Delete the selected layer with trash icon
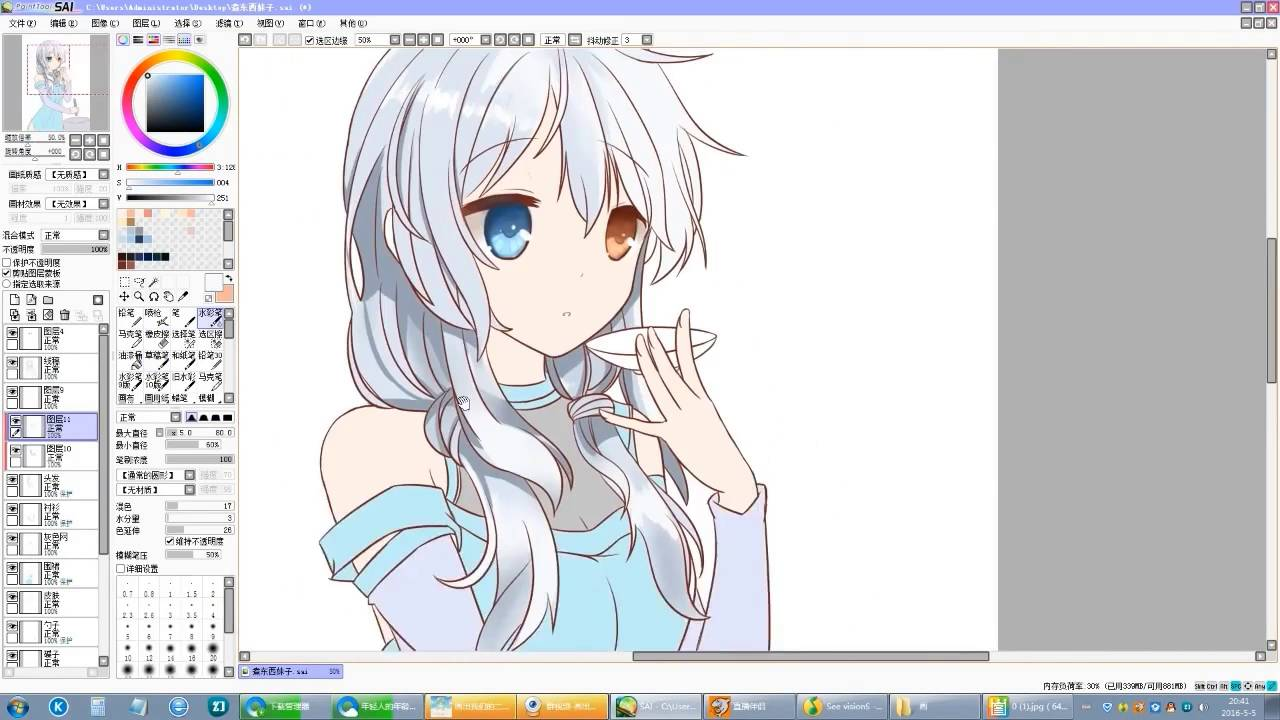The image size is (1280, 720). tap(65, 315)
